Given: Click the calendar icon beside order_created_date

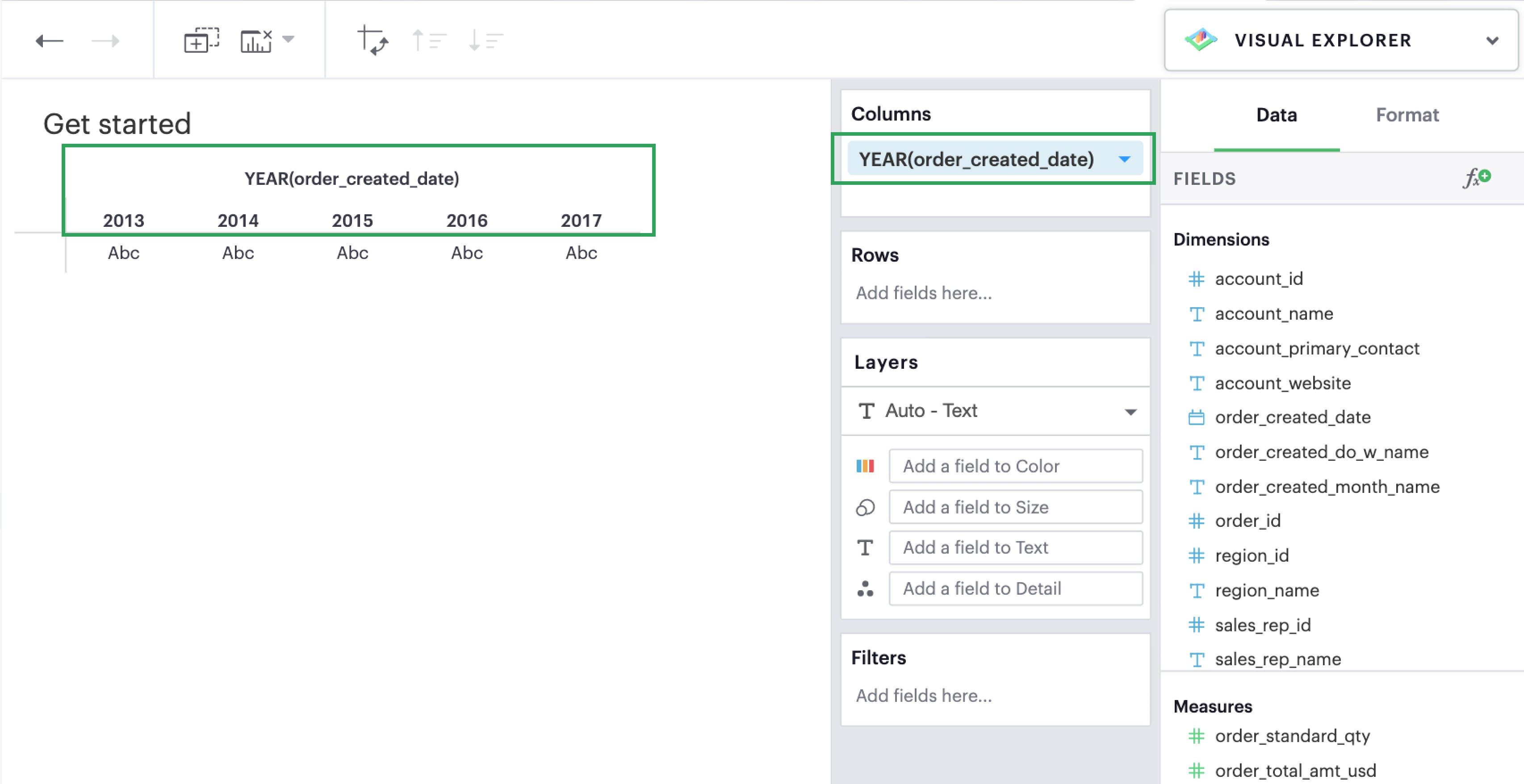Looking at the screenshot, I should coord(1197,417).
